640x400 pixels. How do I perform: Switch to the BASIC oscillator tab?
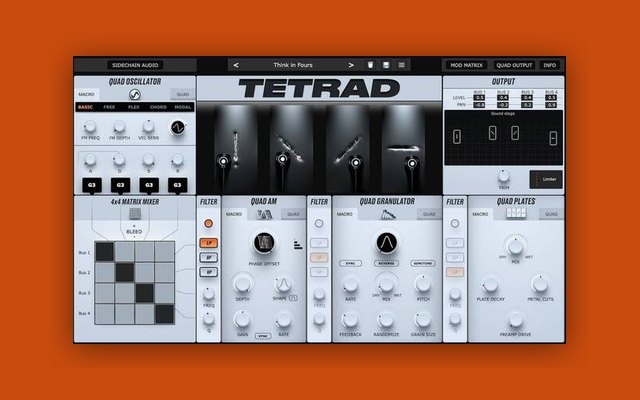point(85,107)
